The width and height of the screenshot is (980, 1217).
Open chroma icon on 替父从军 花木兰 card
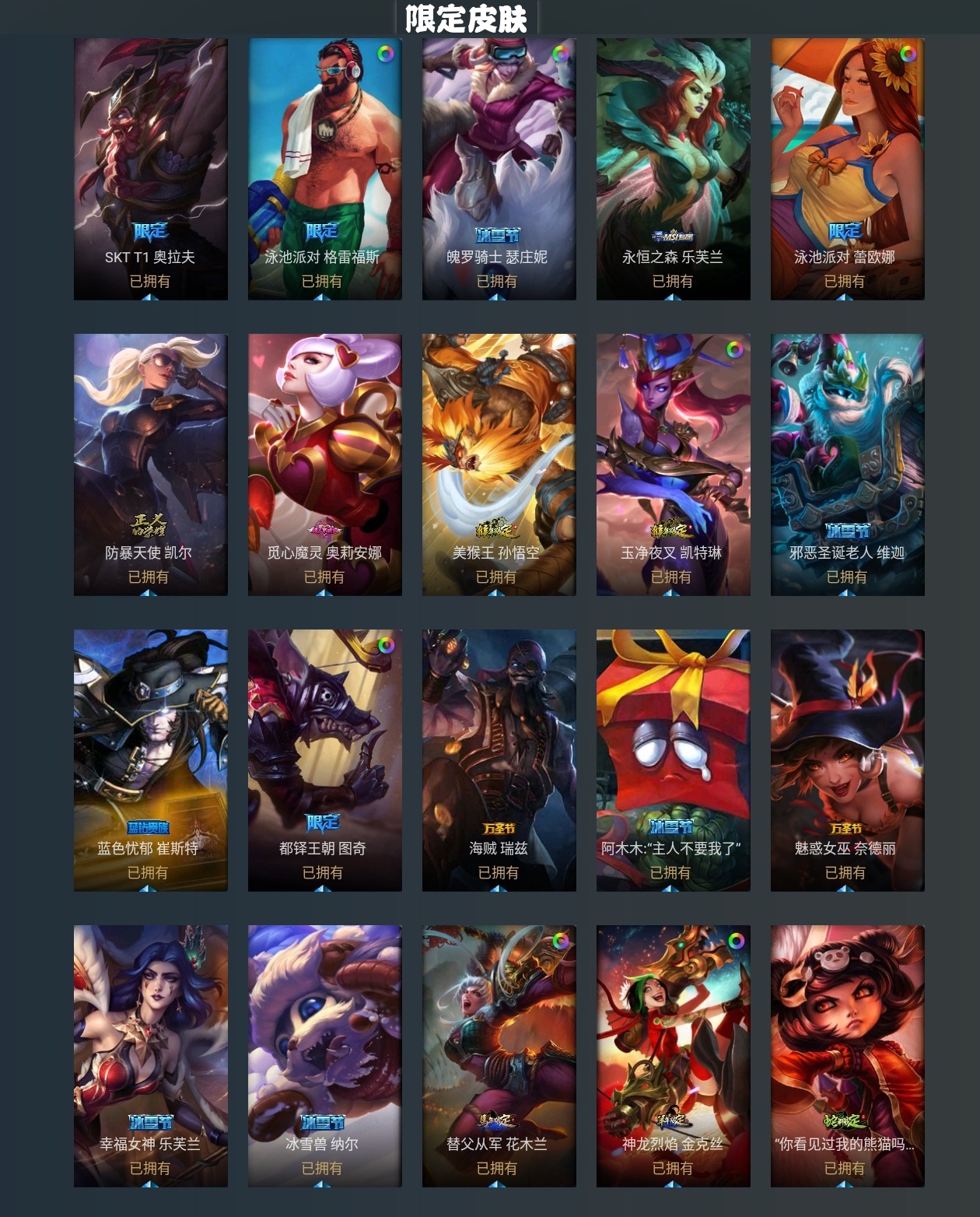(x=559, y=942)
